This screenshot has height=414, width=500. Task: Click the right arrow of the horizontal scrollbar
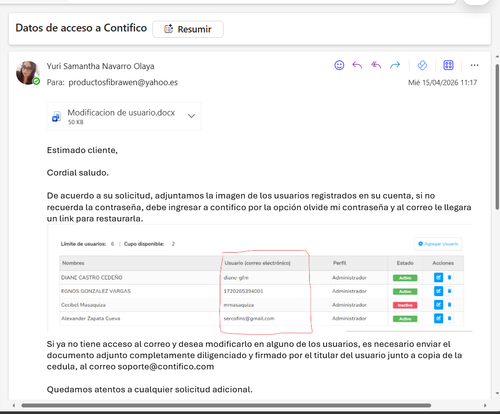(485, 405)
